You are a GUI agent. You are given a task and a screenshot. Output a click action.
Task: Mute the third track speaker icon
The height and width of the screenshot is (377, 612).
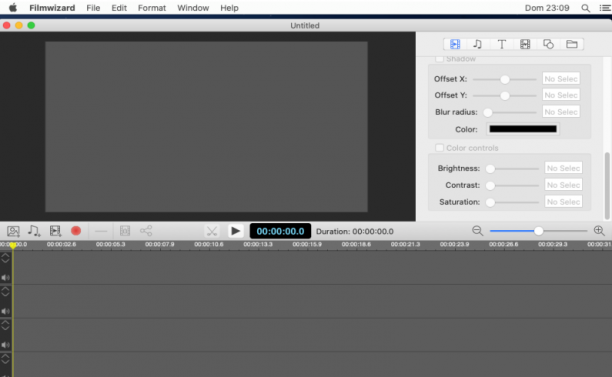5,345
